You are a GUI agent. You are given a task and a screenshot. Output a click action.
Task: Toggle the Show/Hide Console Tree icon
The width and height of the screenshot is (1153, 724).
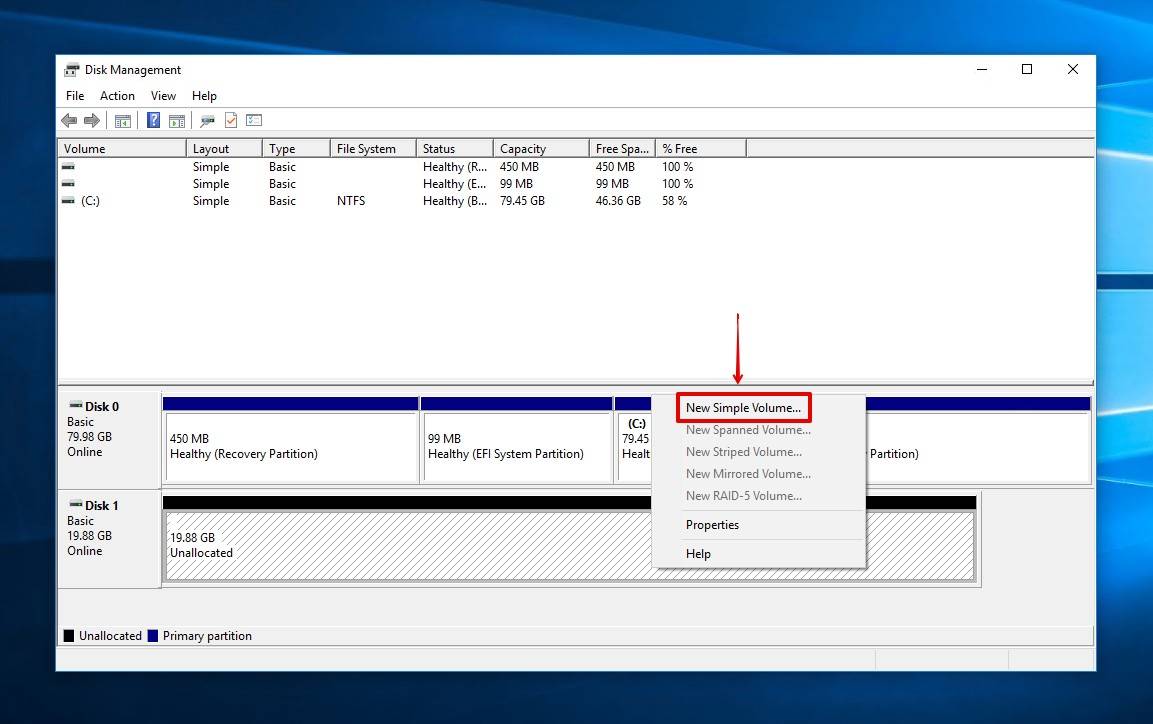click(123, 121)
